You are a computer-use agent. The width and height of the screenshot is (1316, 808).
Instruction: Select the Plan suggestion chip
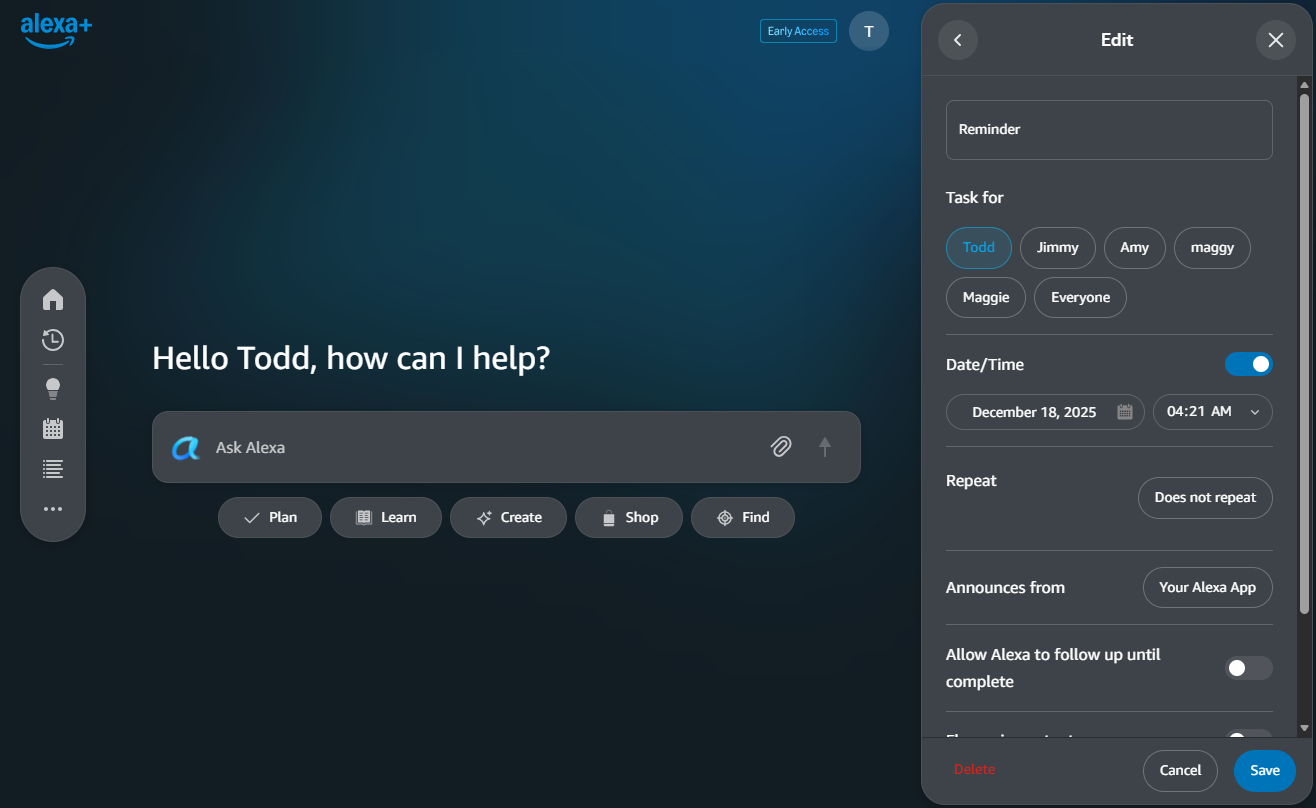(270, 517)
